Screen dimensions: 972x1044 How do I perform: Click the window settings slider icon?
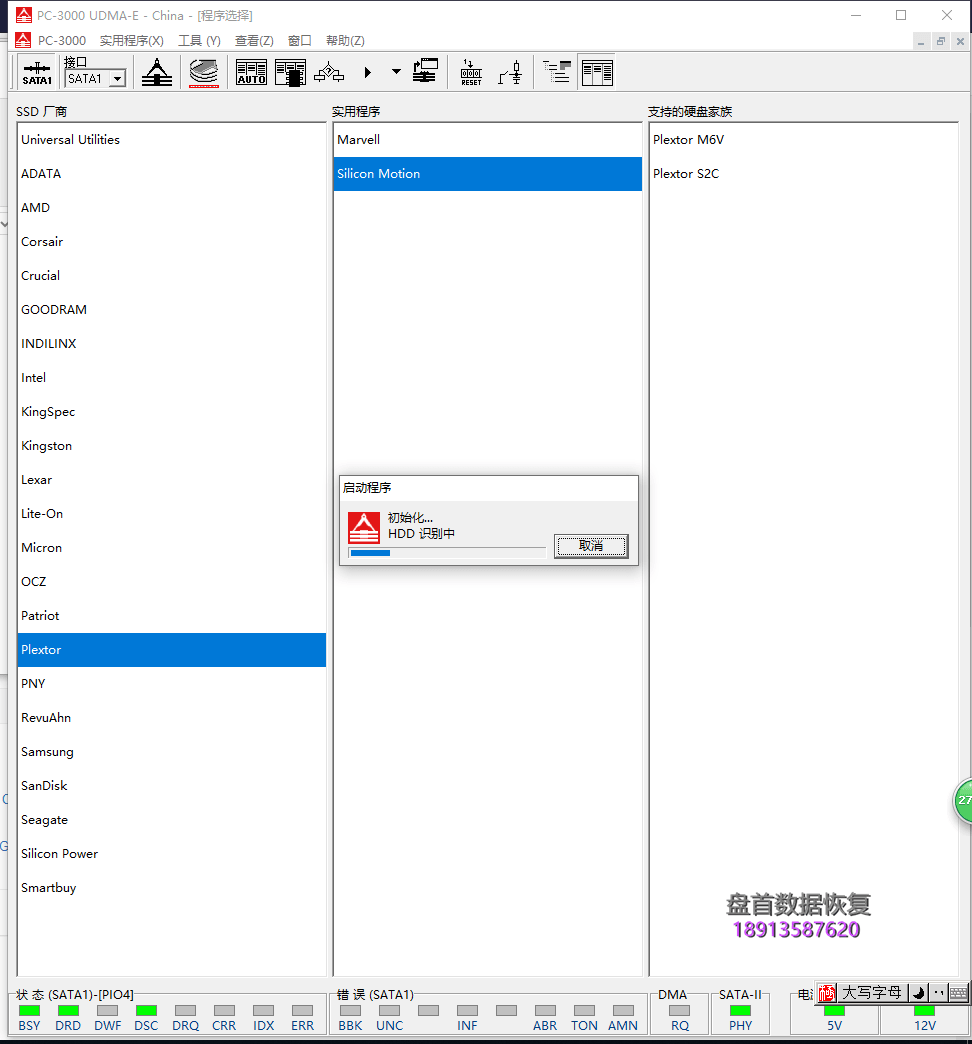coord(425,71)
